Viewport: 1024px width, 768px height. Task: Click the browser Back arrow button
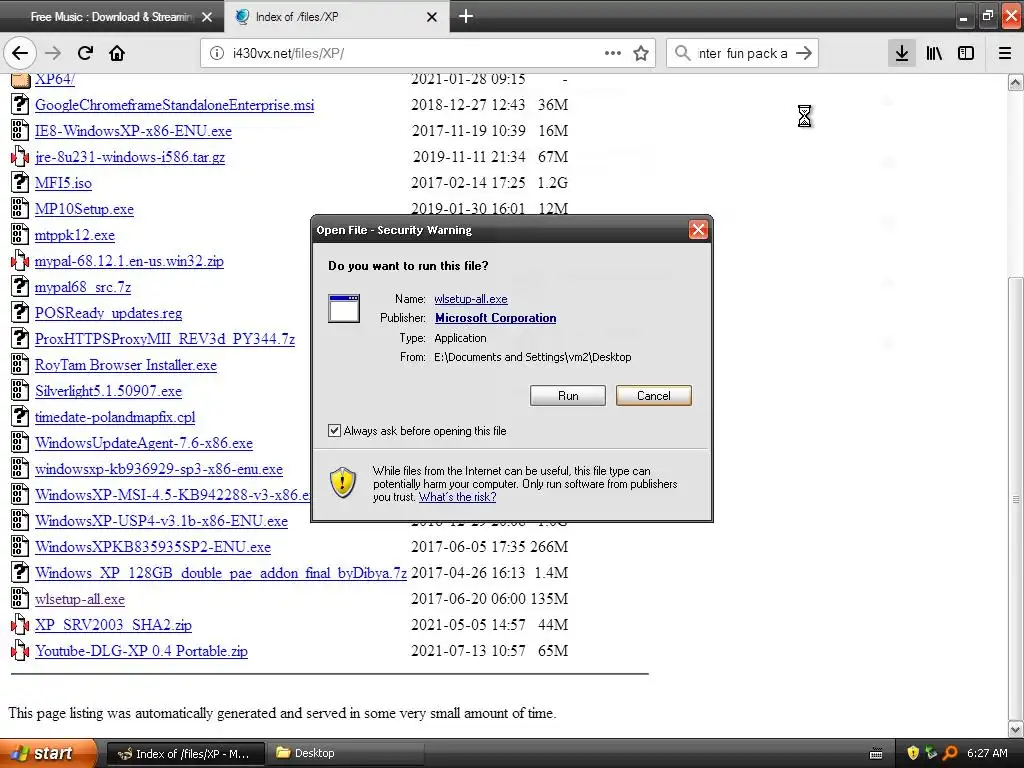[x=20, y=53]
